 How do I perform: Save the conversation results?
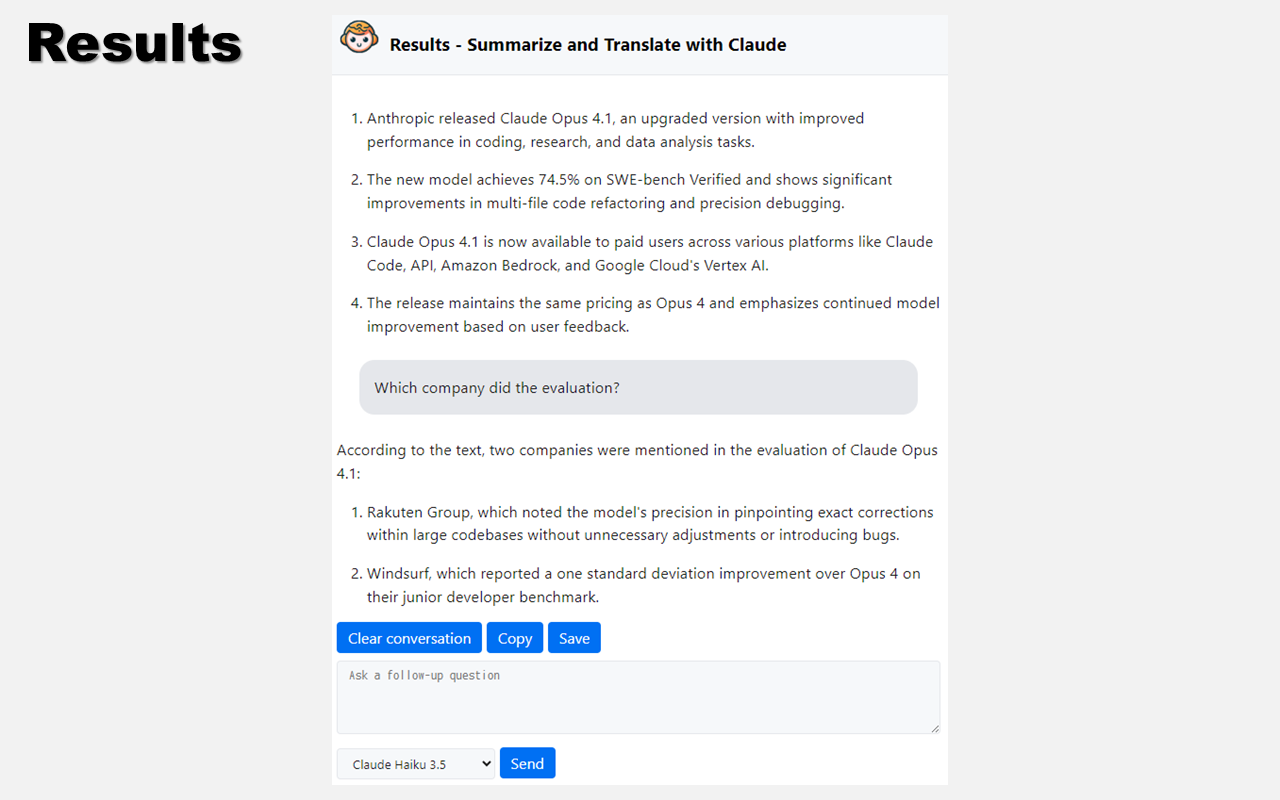[x=574, y=638]
